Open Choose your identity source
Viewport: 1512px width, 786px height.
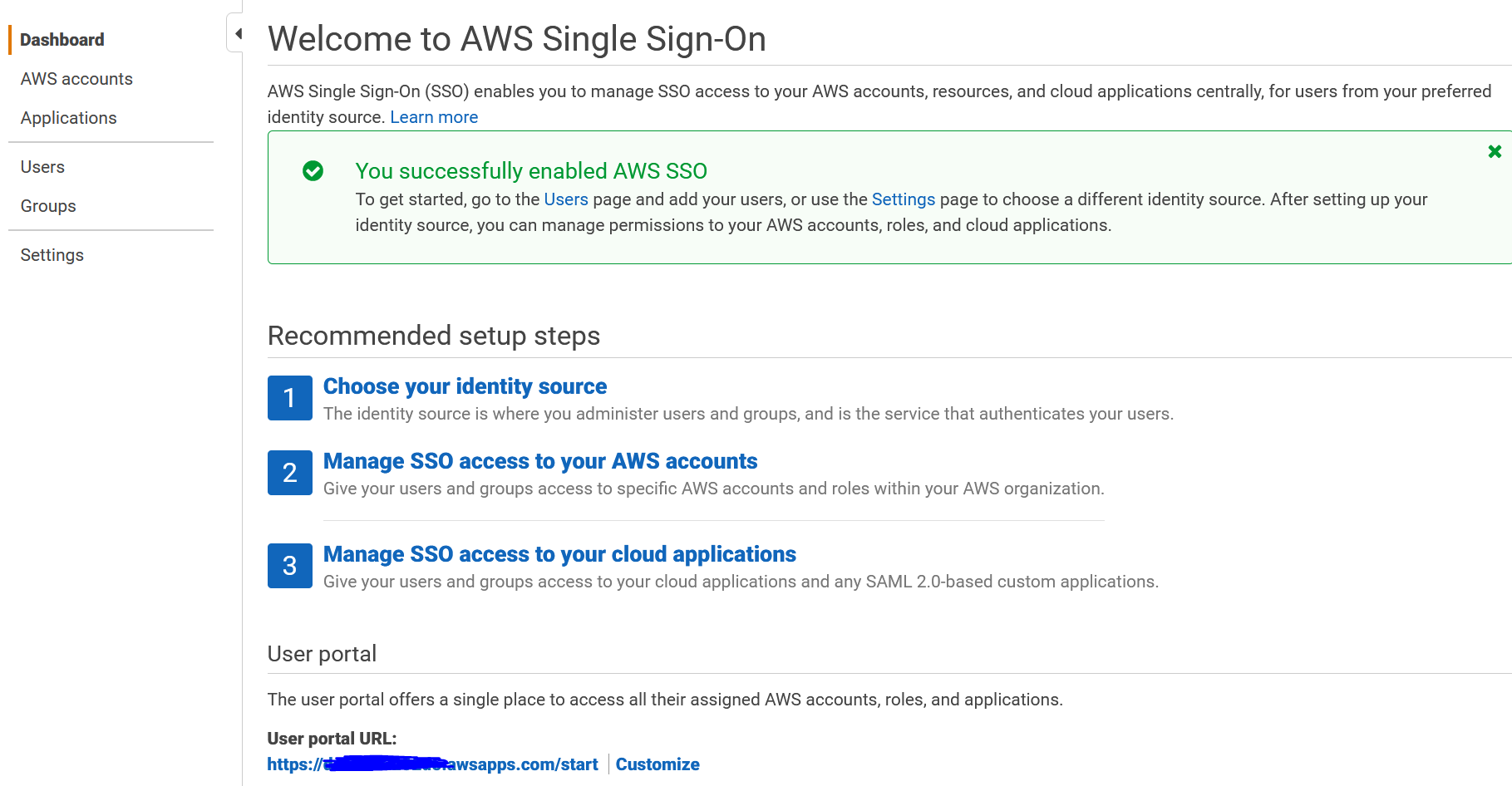point(465,386)
